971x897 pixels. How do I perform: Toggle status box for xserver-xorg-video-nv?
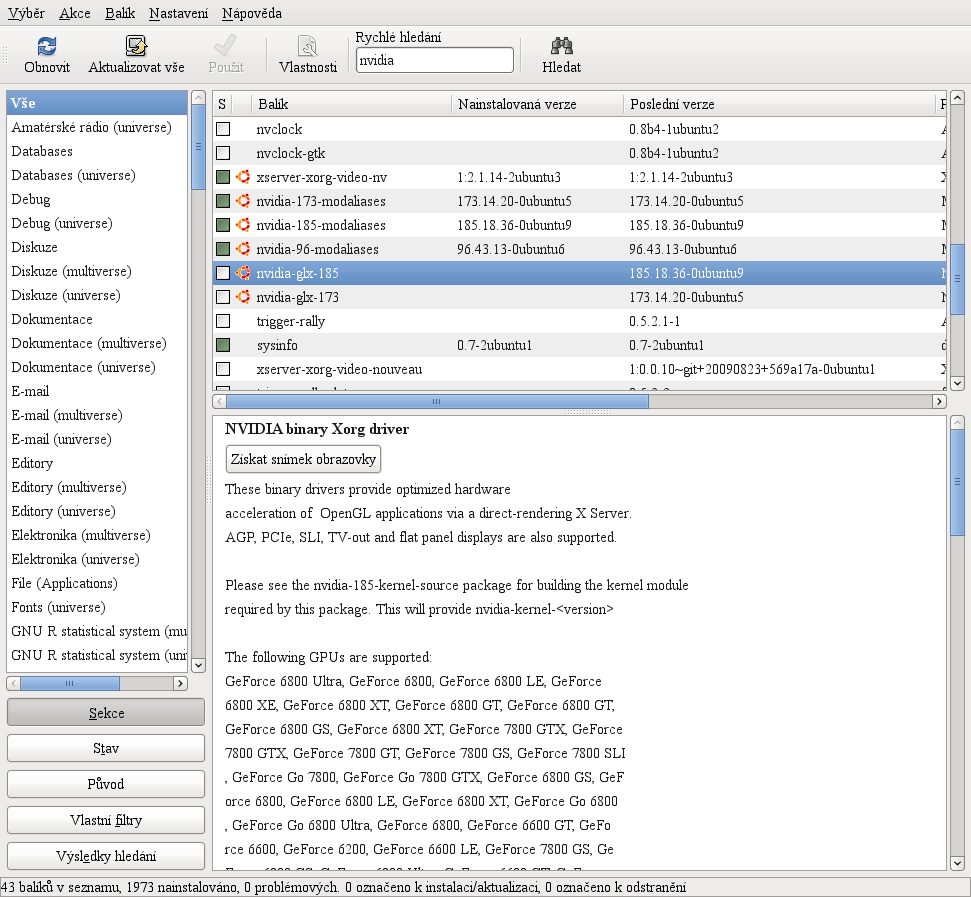tap(223, 177)
